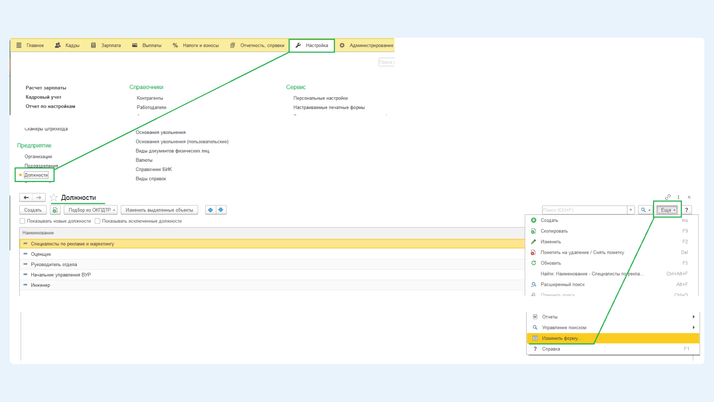This screenshot has height=402, width=714.
Task: Select Изменить форму in the menu
Action: point(560,338)
